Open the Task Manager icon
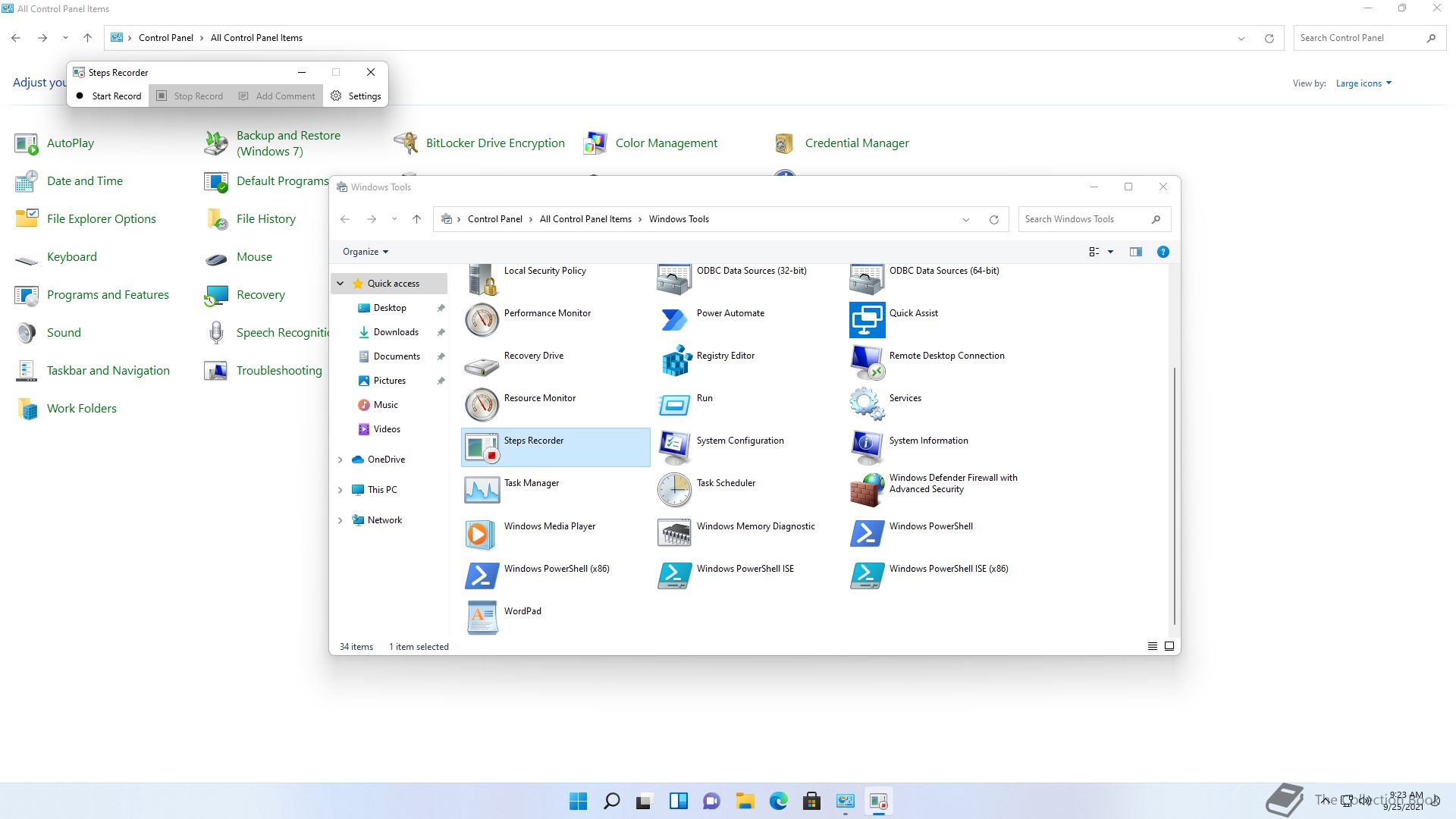Viewport: 1456px width, 819px height. click(x=482, y=490)
